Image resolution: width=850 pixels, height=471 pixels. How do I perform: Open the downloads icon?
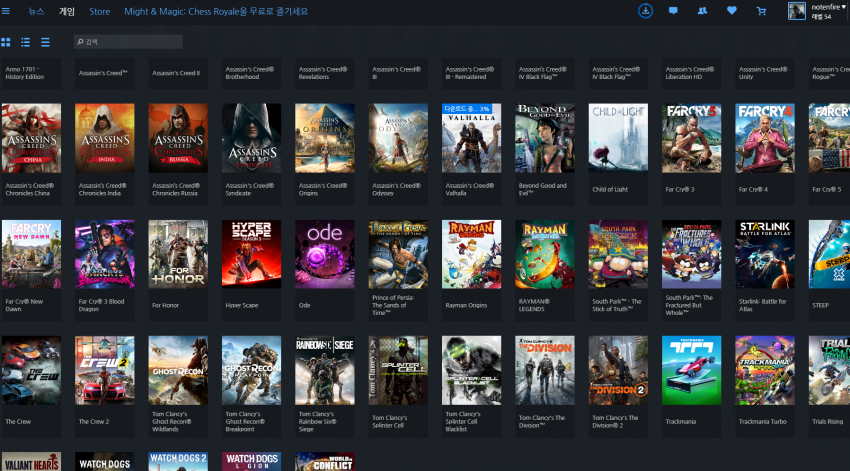click(x=645, y=10)
